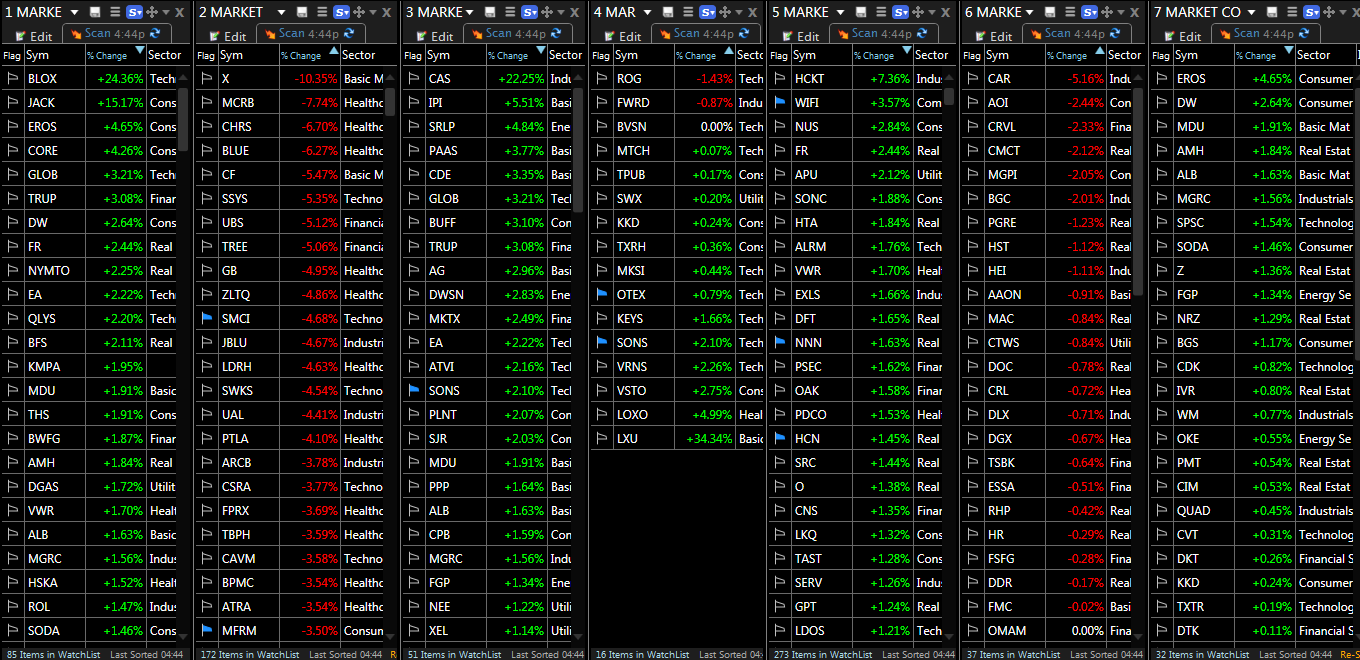Click the move-arrows icon in panel 5
1360x660 pixels.
916,12
